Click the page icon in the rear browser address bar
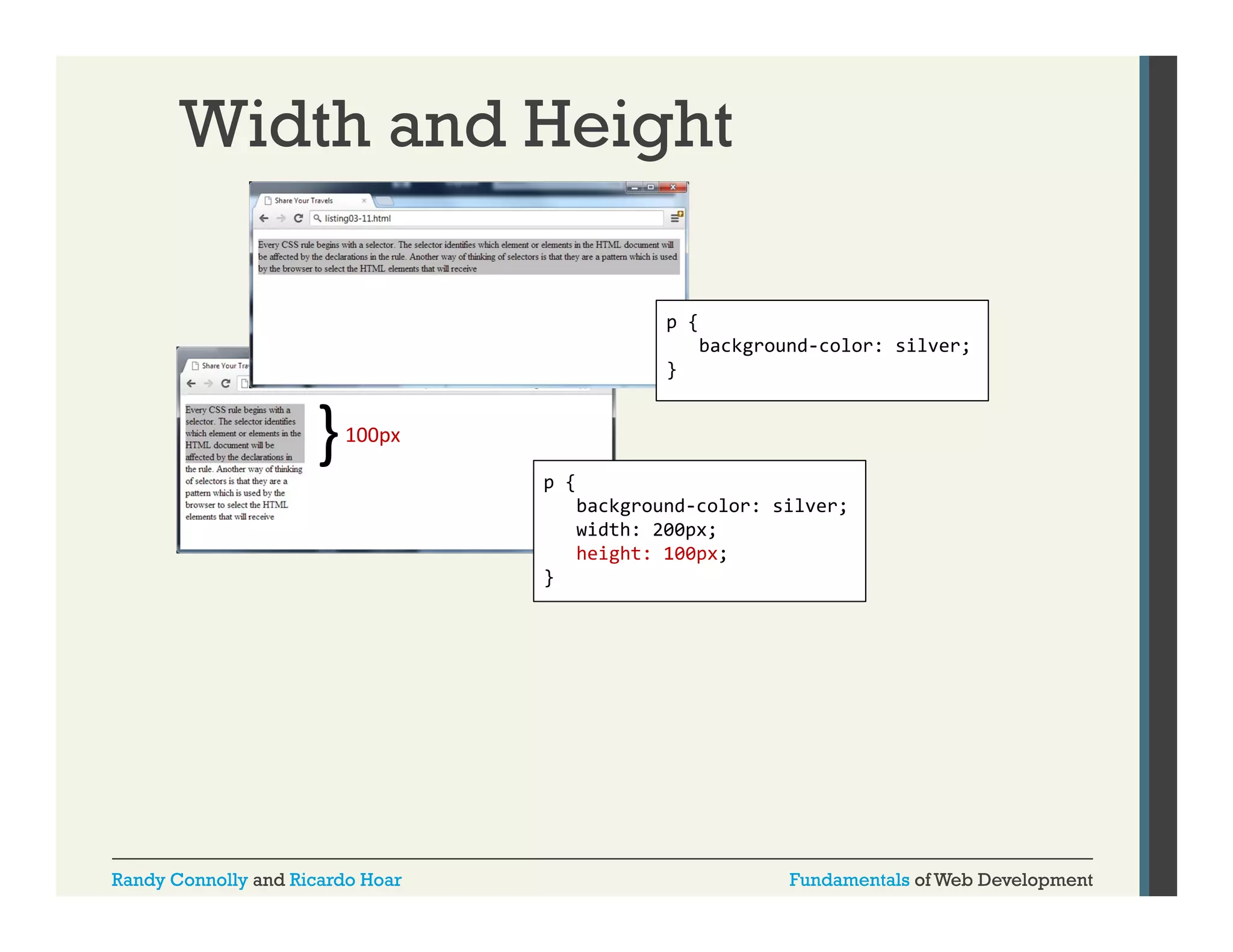Screen dimensions: 1233x952 [x=244, y=383]
